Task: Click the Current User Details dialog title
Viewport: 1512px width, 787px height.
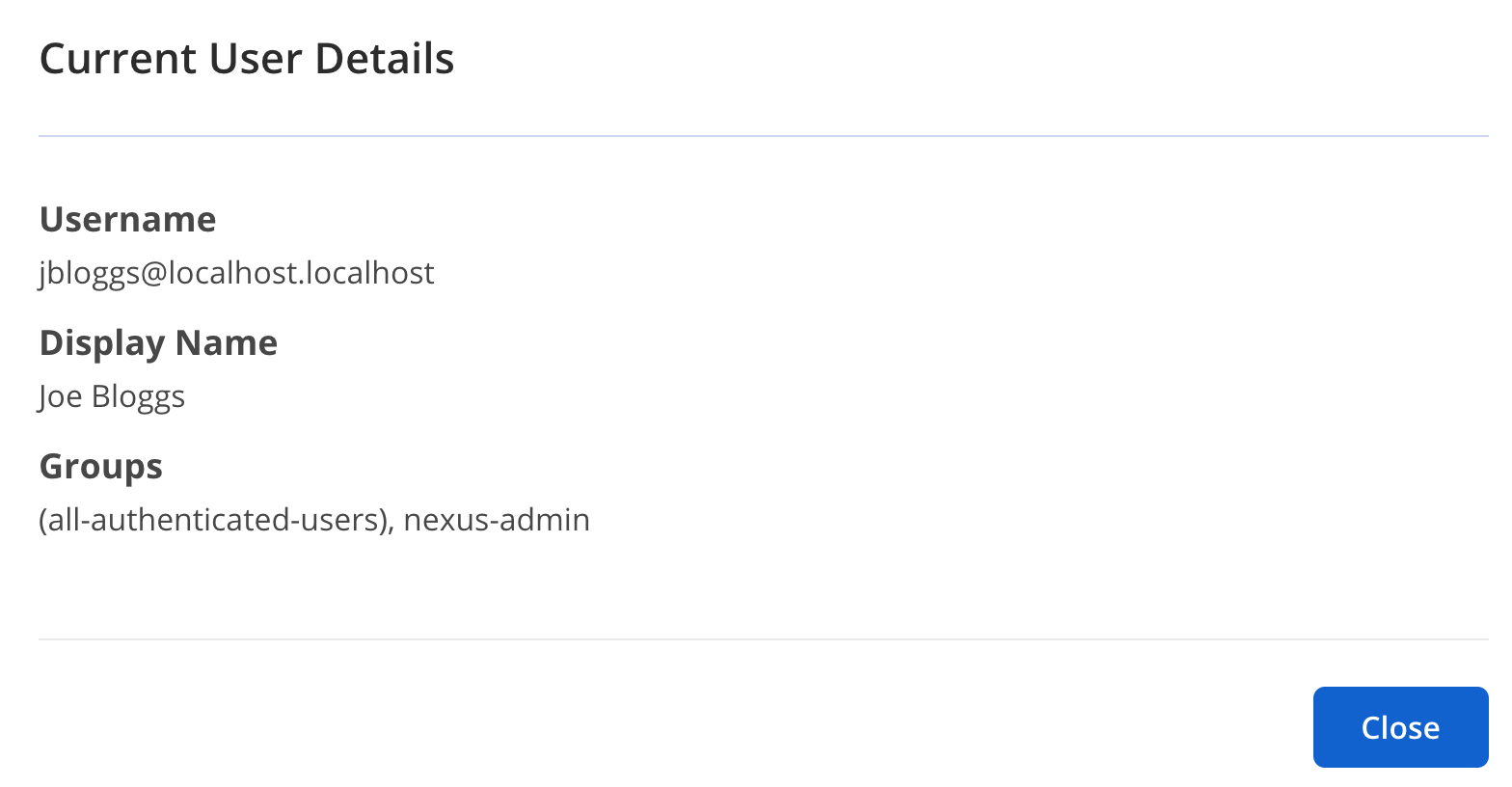Action: point(247,59)
